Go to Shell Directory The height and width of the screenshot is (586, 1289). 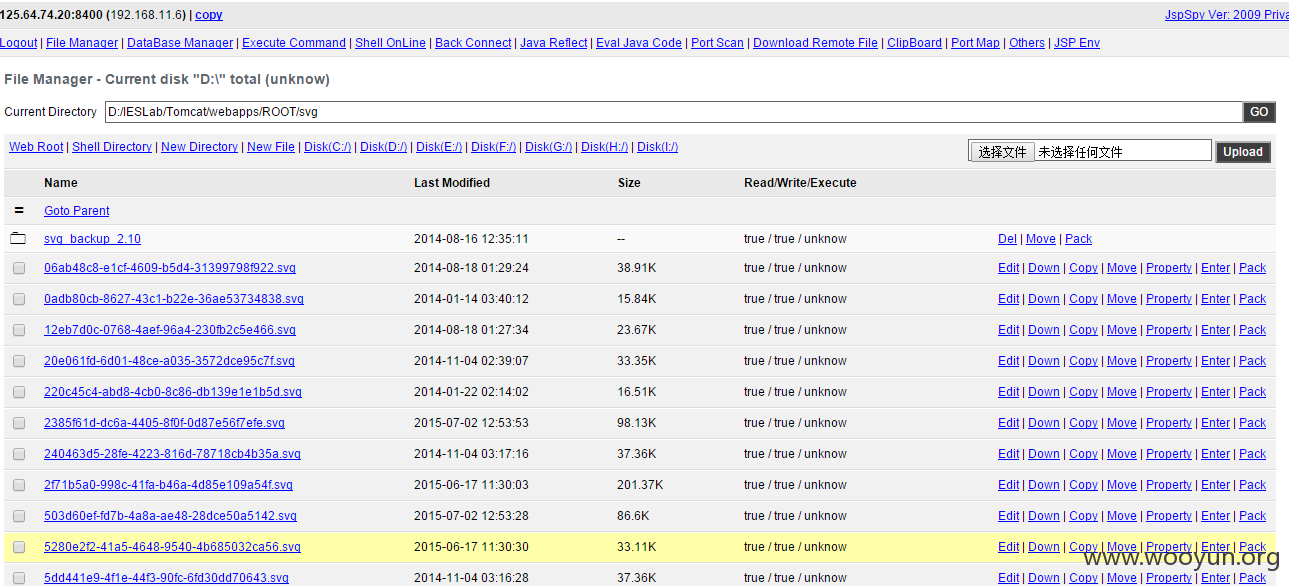112,147
